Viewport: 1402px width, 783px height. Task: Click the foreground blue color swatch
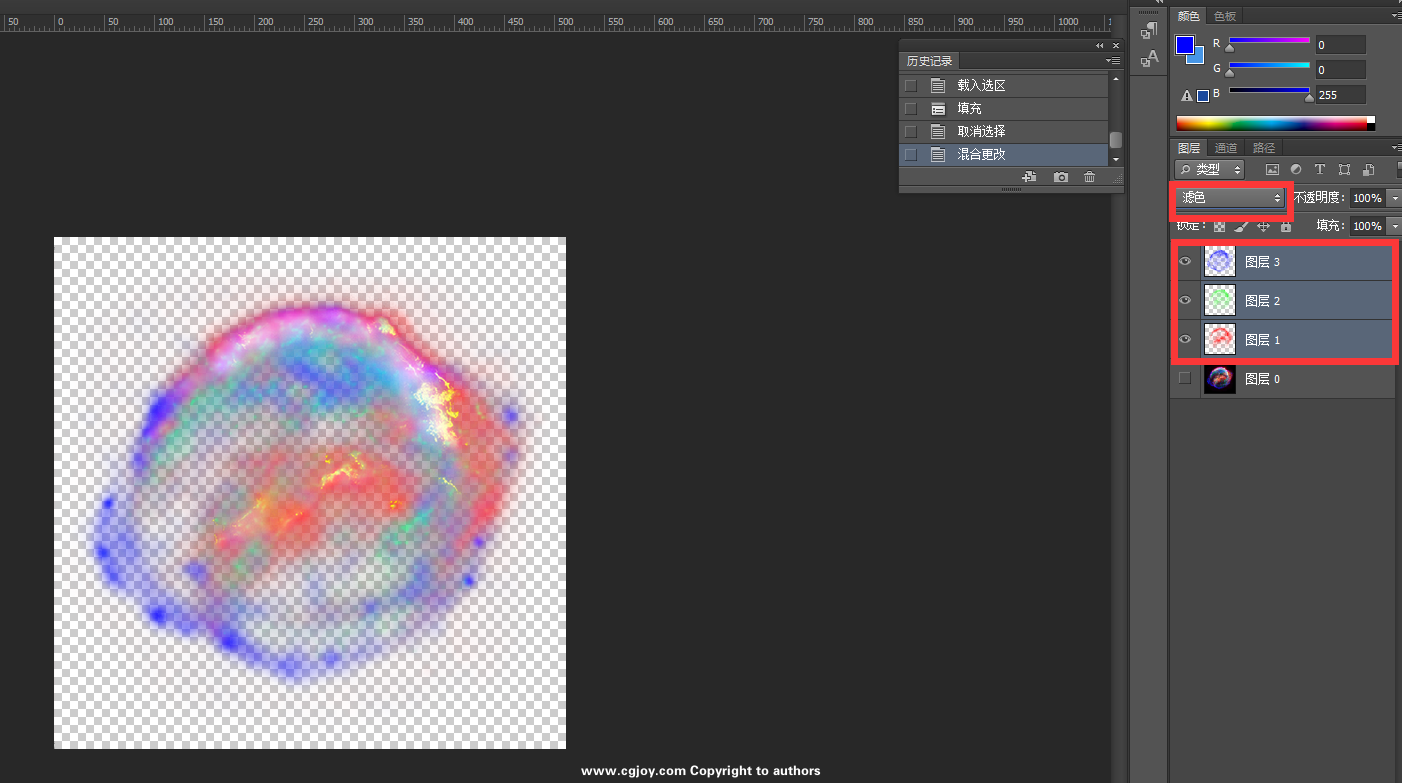click(1185, 46)
